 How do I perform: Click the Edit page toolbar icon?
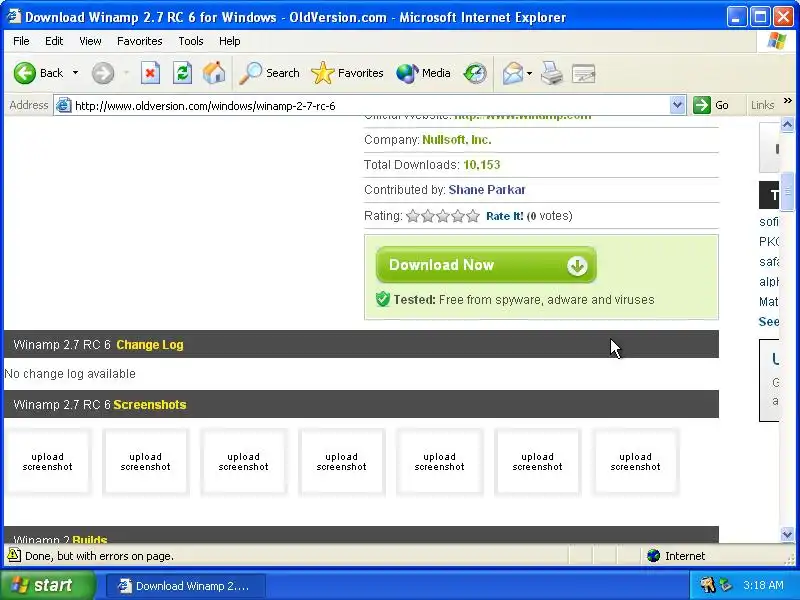click(x=584, y=73)
